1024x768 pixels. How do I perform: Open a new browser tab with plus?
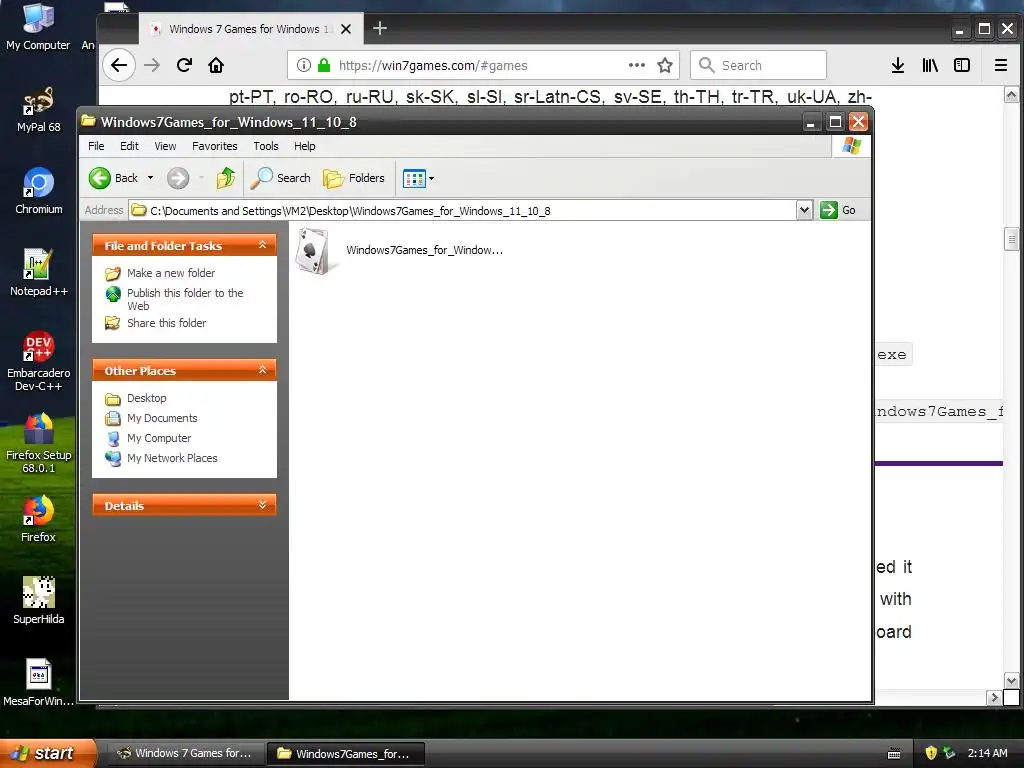coord(380,28)
